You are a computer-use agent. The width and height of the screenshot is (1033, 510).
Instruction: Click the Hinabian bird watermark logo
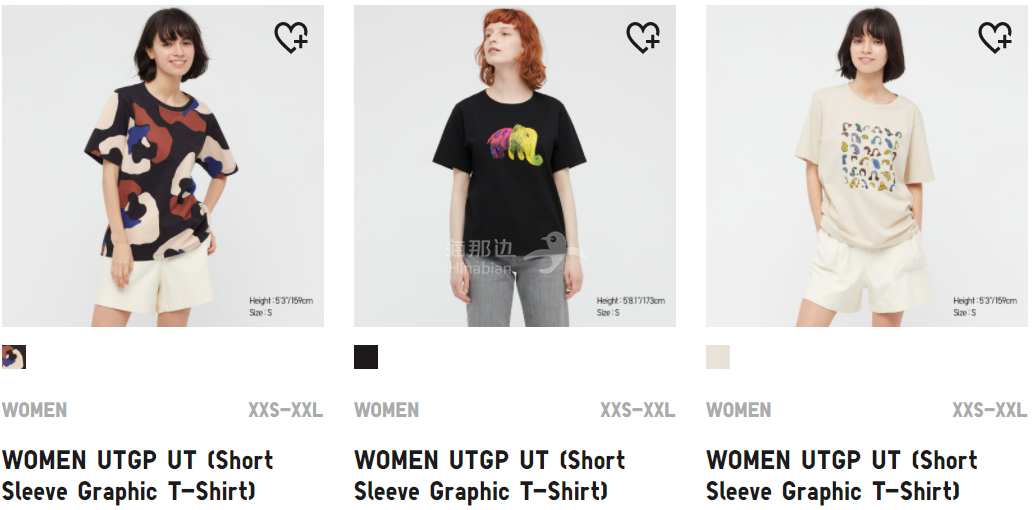click(x=553, y=252)
